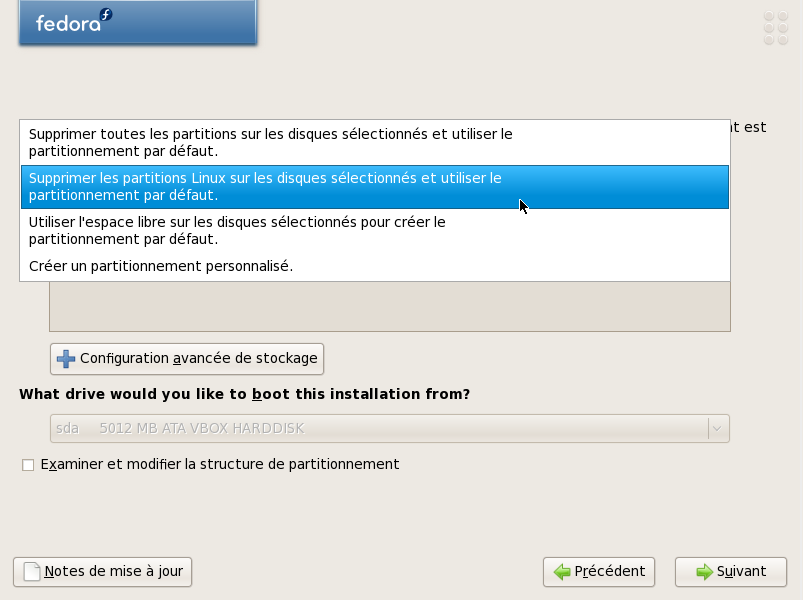Open Notes de mise à jour
This screenshot has width=803, height=600.
pyautogui.click(x=102, y=572)
